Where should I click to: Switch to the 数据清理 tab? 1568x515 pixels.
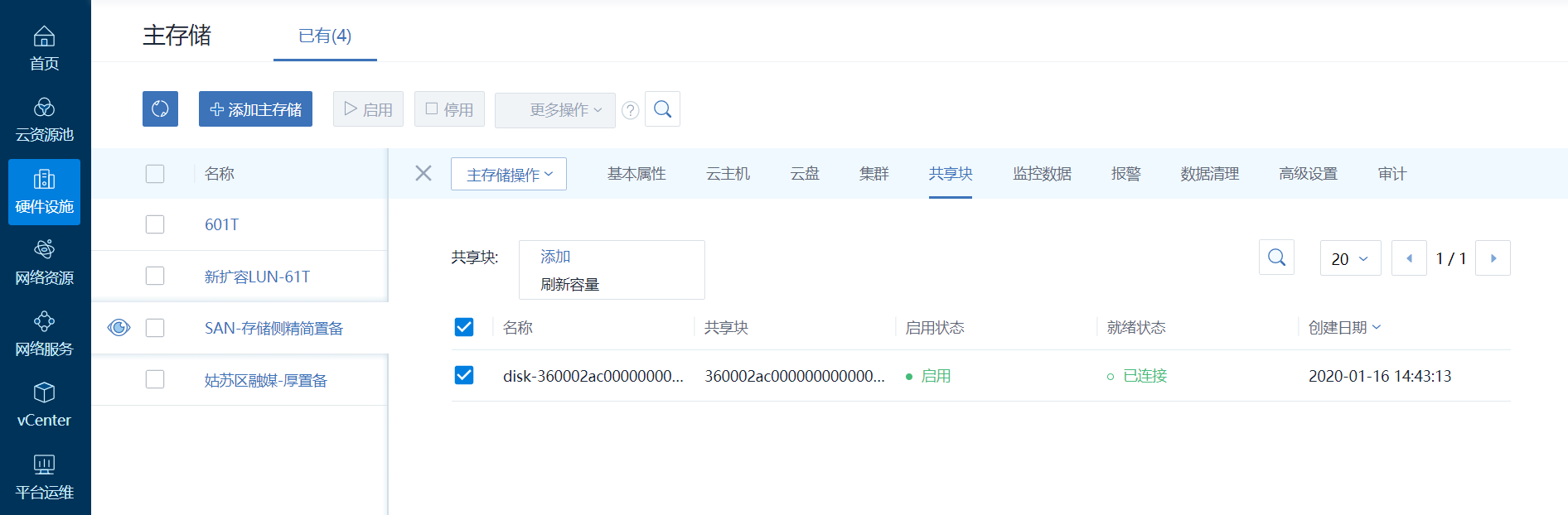pos(1210,173)
